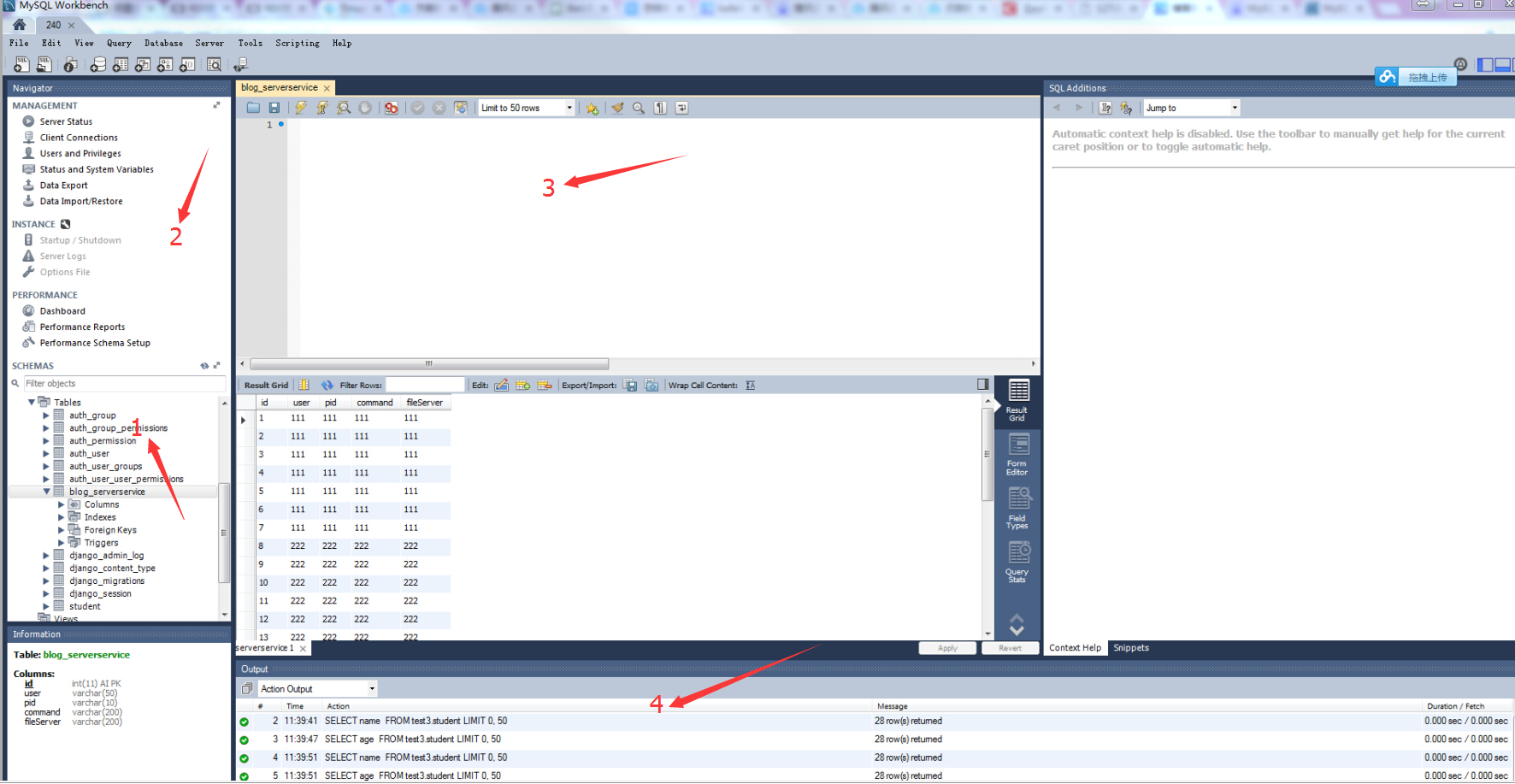Image resolution: width=1515 pixels, height=784 pixels.
Task: Open SQL script file from main toolbar
Action: (44, 64)
